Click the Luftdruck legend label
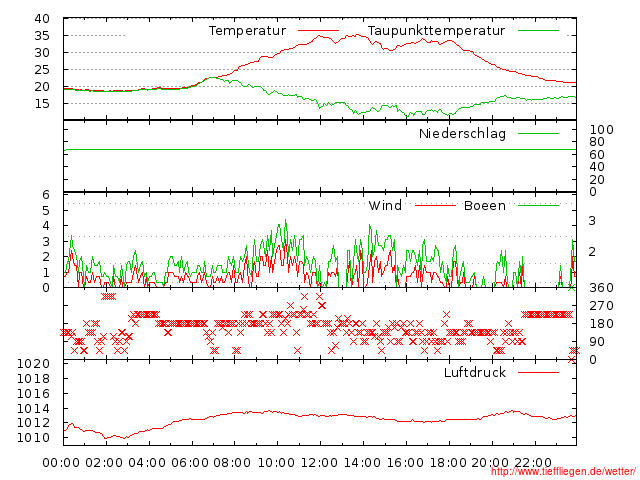The image size is (640, 480). [x=475, y=372]
